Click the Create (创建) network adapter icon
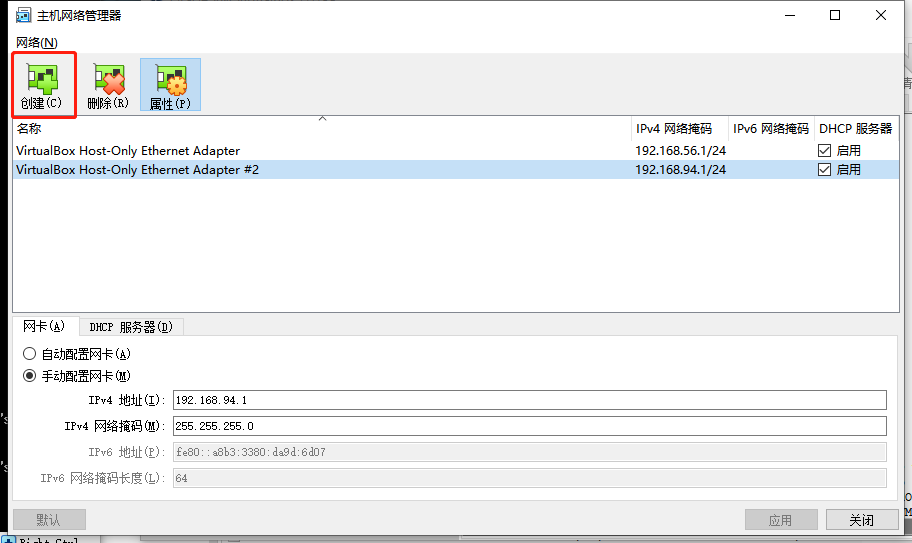Image resolution: width=912 pixels, height=543 pixels. [41, 85]
